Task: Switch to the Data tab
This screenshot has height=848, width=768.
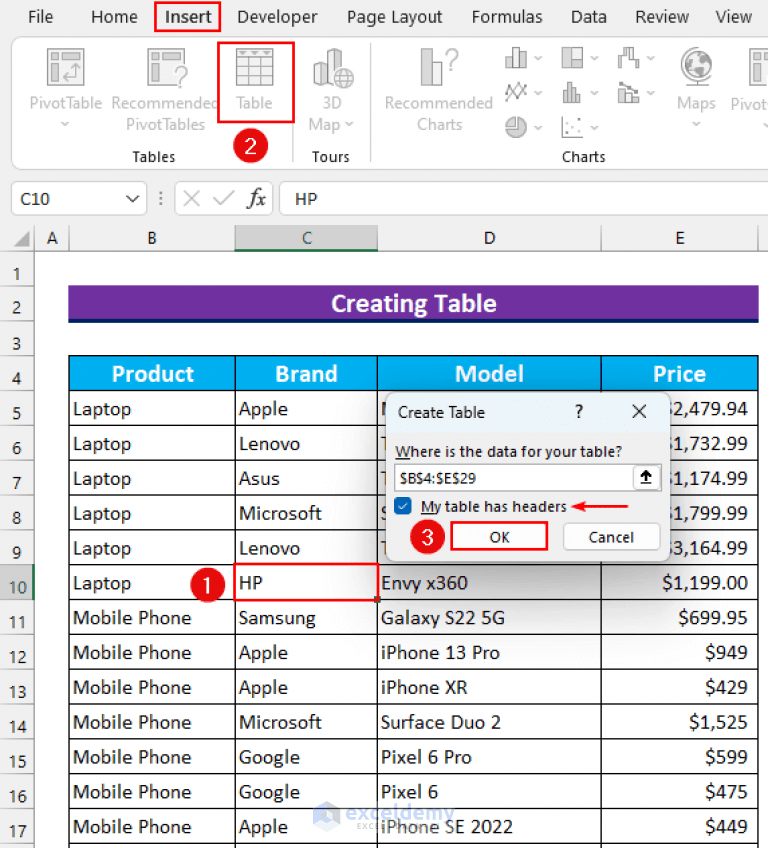Action: click(588, 17)
